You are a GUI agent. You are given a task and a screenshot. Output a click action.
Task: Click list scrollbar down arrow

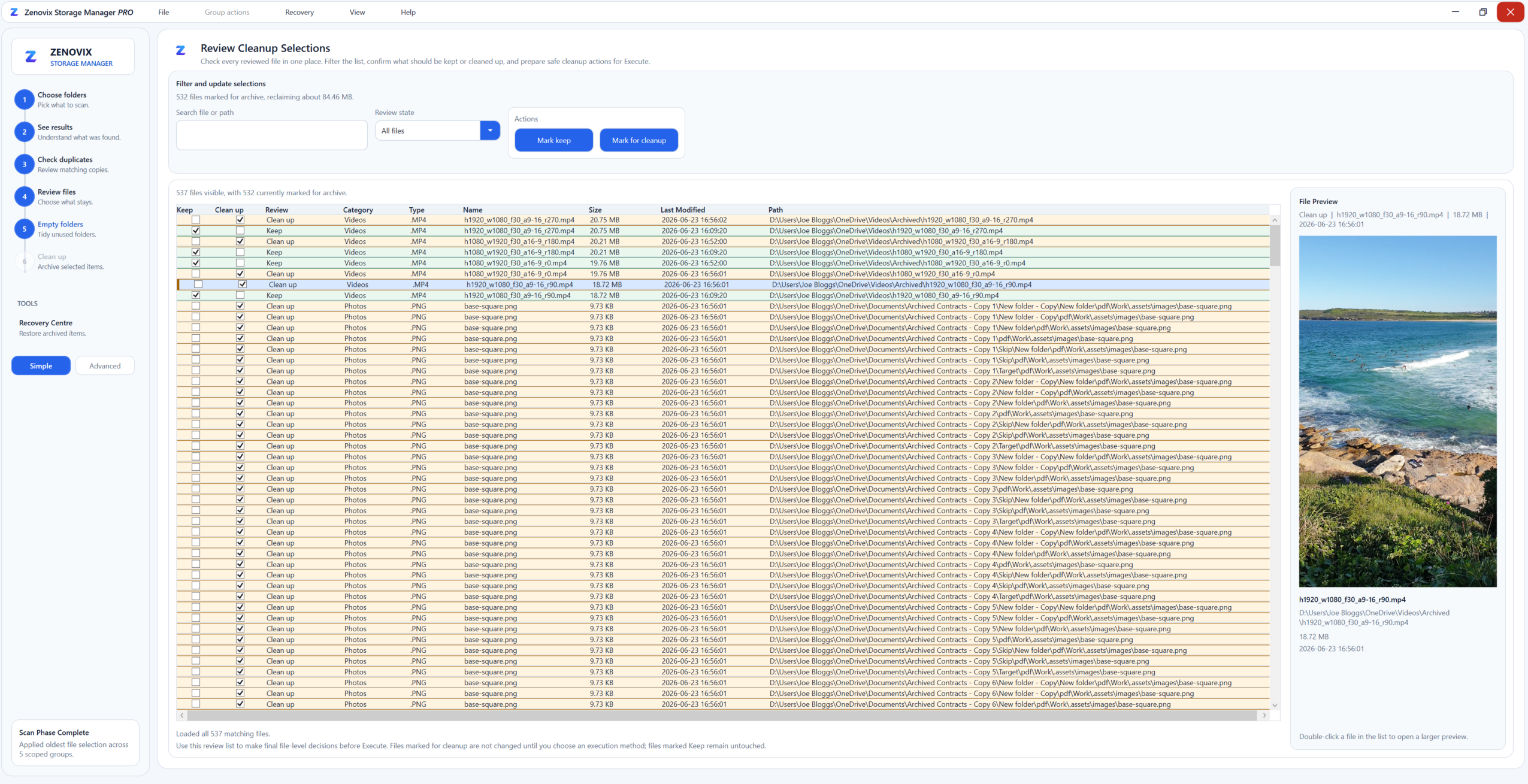click(x=1275, y=705)
